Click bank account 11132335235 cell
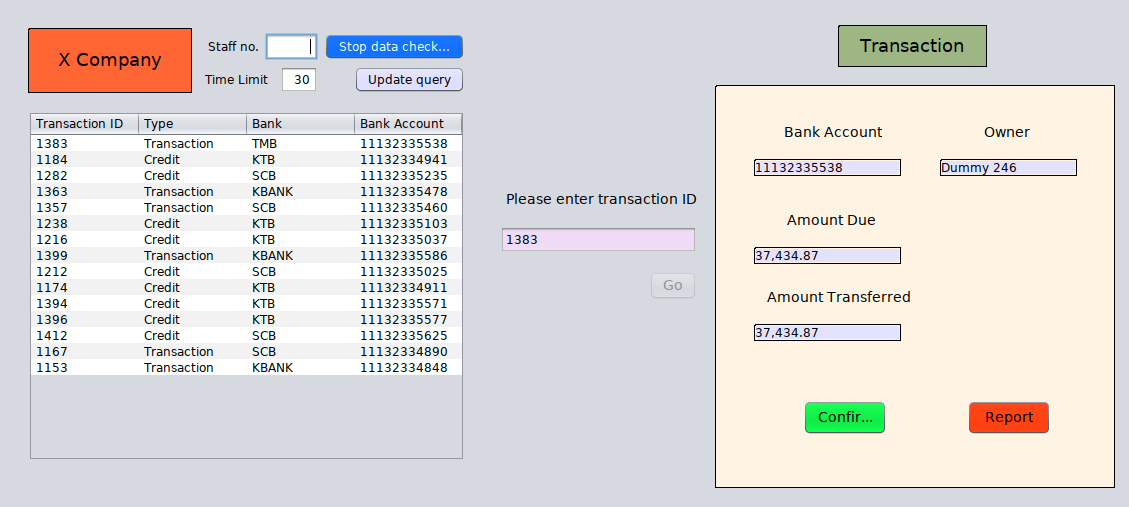Image resolution: width=1129 pixels, height=507 pixels. (x=408, y=176)
